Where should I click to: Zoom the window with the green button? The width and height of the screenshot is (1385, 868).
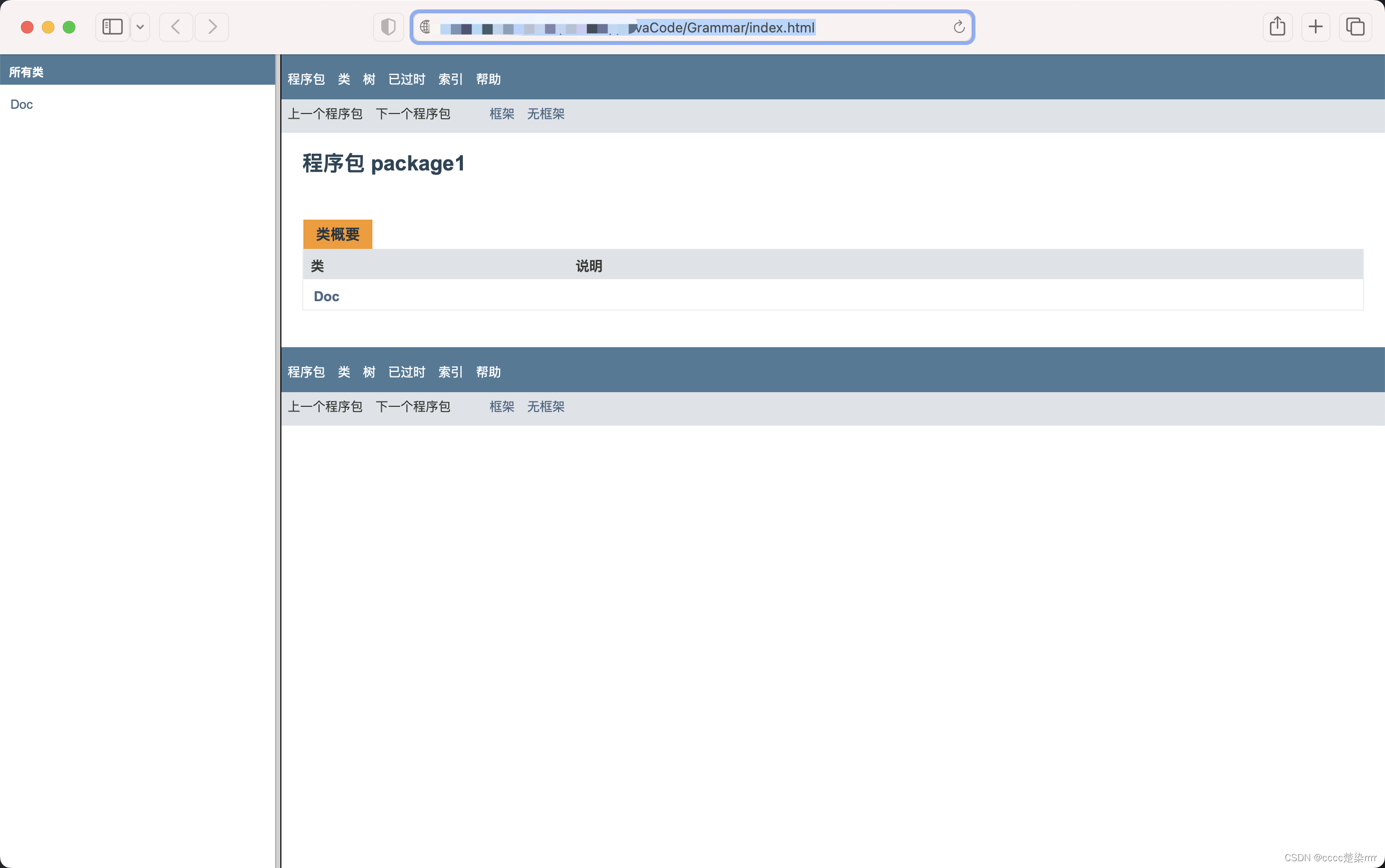[x=69, y=27]
